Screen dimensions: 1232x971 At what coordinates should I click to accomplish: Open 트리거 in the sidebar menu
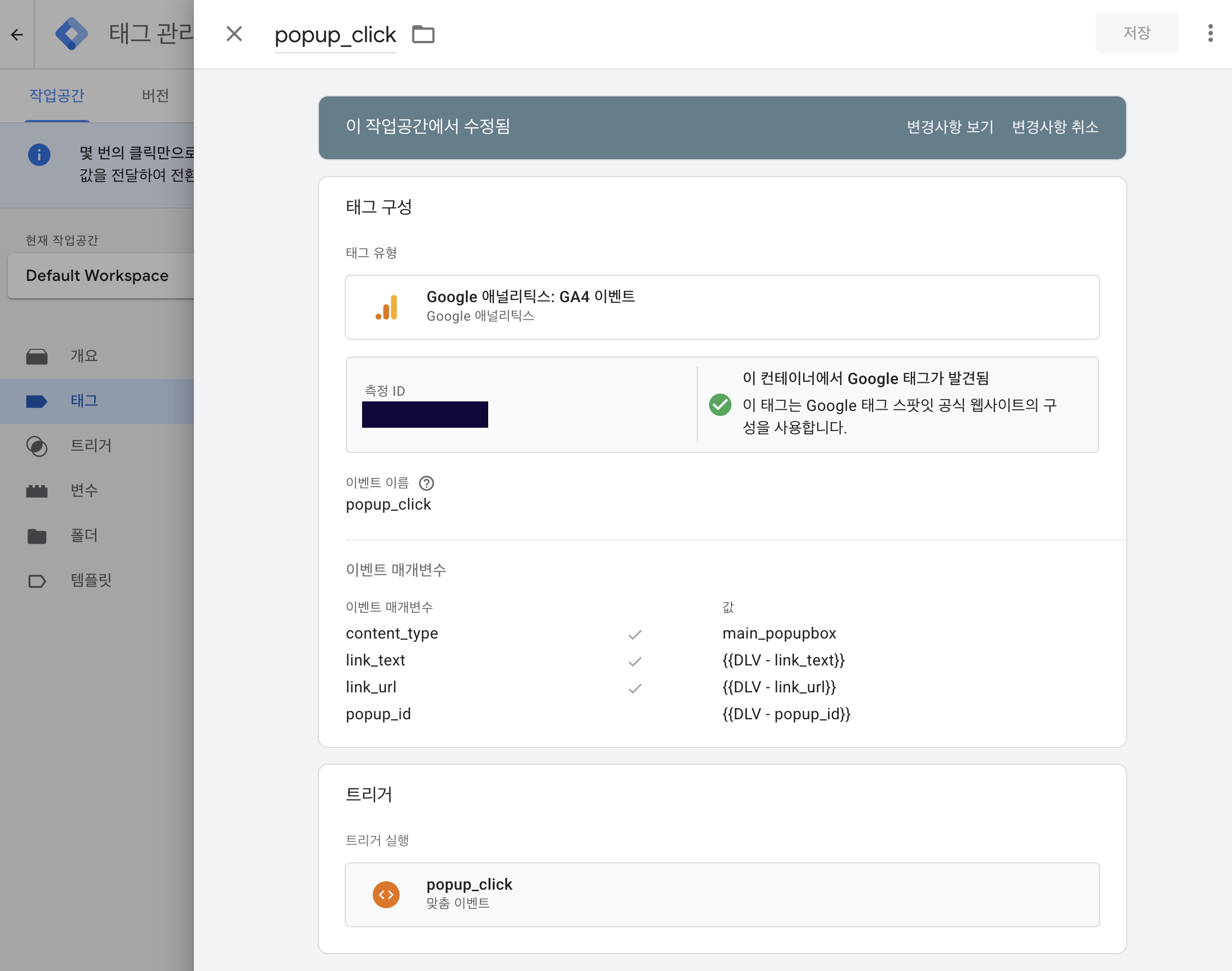[91, 446]
